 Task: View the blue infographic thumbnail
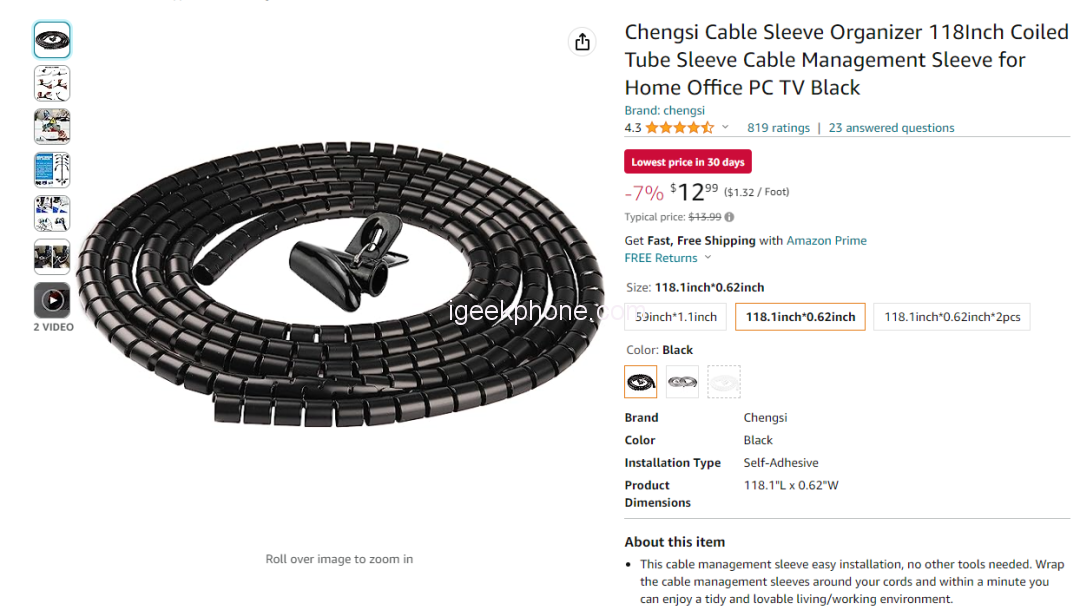click(x=52, y=170)
